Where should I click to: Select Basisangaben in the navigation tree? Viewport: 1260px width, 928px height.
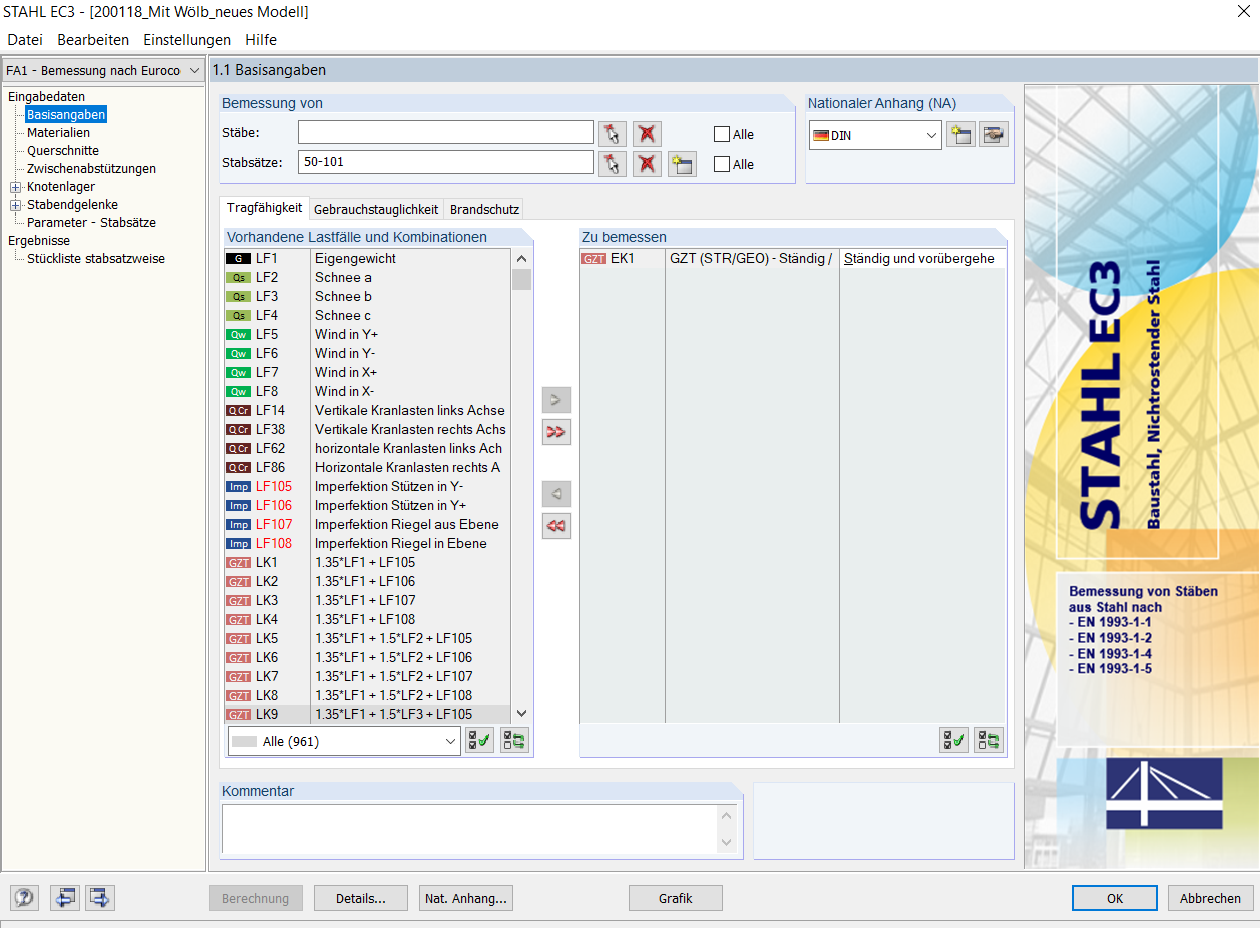(x=66, y=115)
